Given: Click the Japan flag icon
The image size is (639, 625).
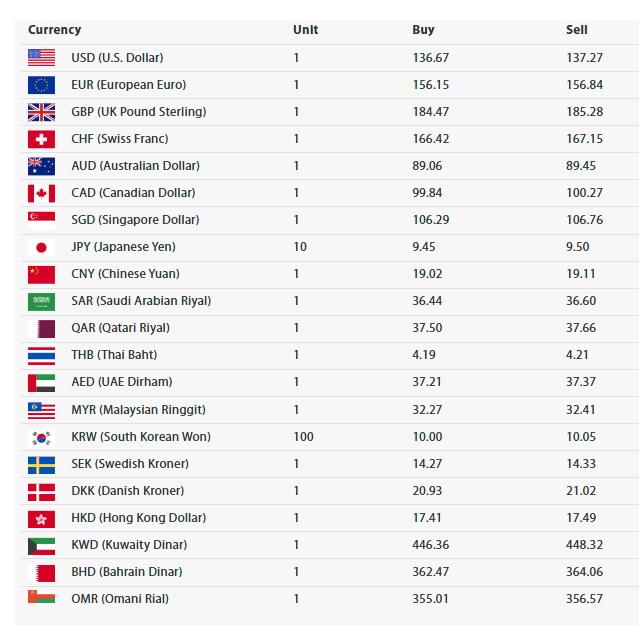Looking at the screenshot, I should coord(41,247).
